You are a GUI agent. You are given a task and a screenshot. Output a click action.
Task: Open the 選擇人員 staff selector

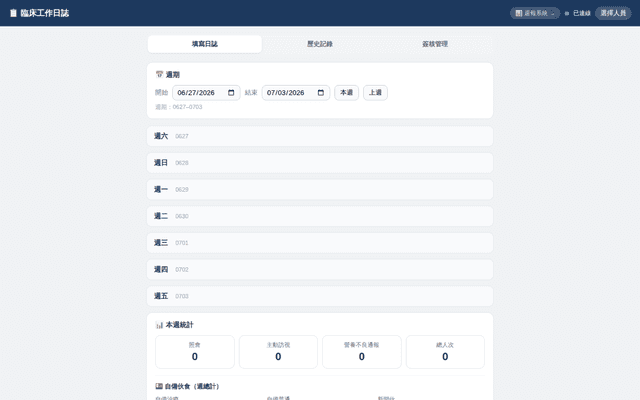pyautogui.click(x=613, y=13)
